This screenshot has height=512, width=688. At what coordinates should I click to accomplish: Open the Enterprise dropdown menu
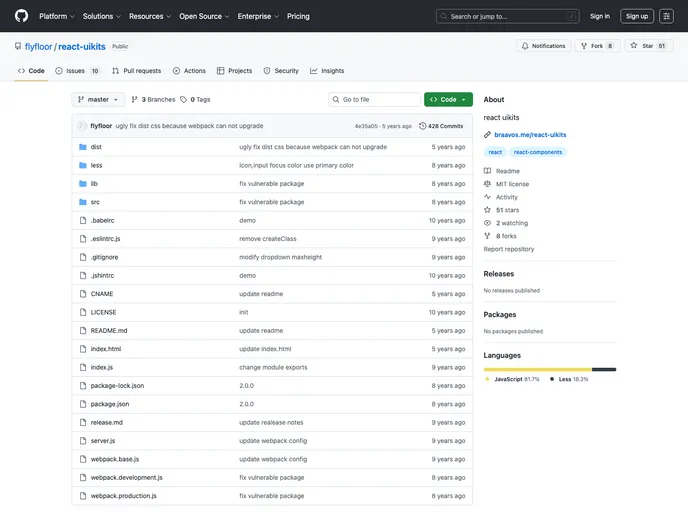pyautogui.click(x=258, y=16)
